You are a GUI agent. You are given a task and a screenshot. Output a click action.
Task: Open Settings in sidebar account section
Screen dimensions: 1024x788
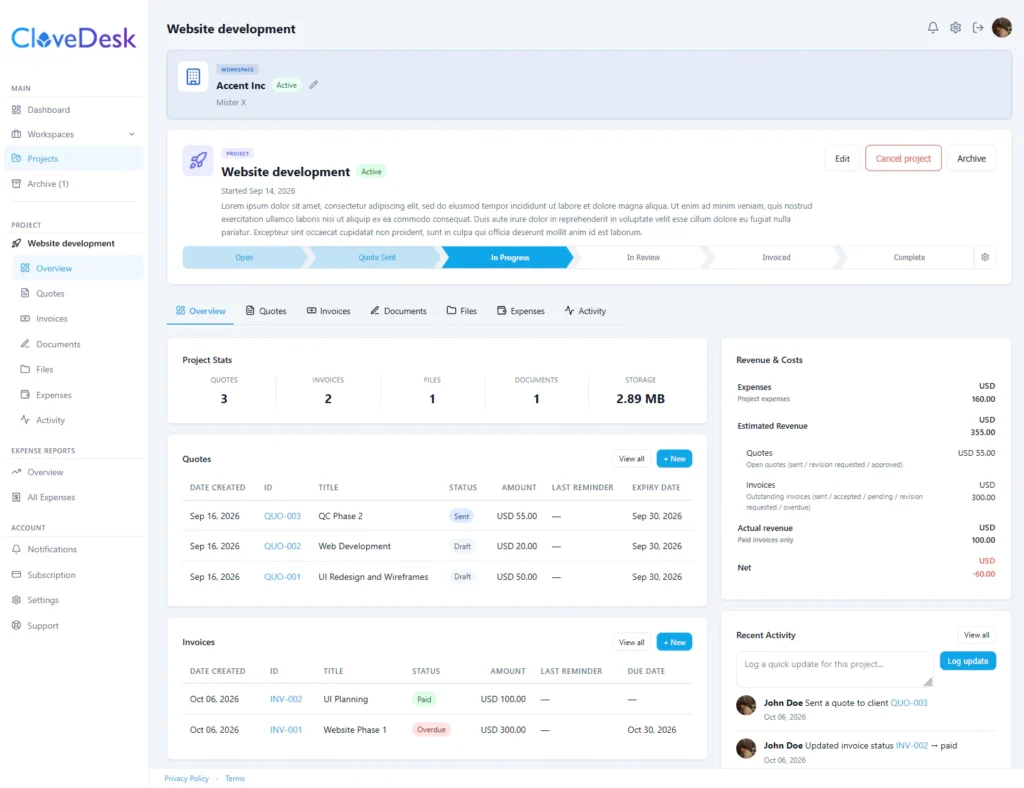pos(74,600)
